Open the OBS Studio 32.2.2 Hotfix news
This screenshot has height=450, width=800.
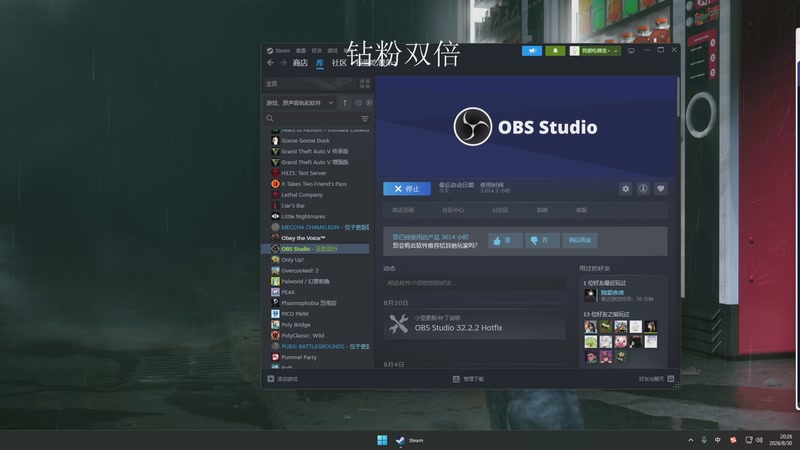tap(474, 324)
